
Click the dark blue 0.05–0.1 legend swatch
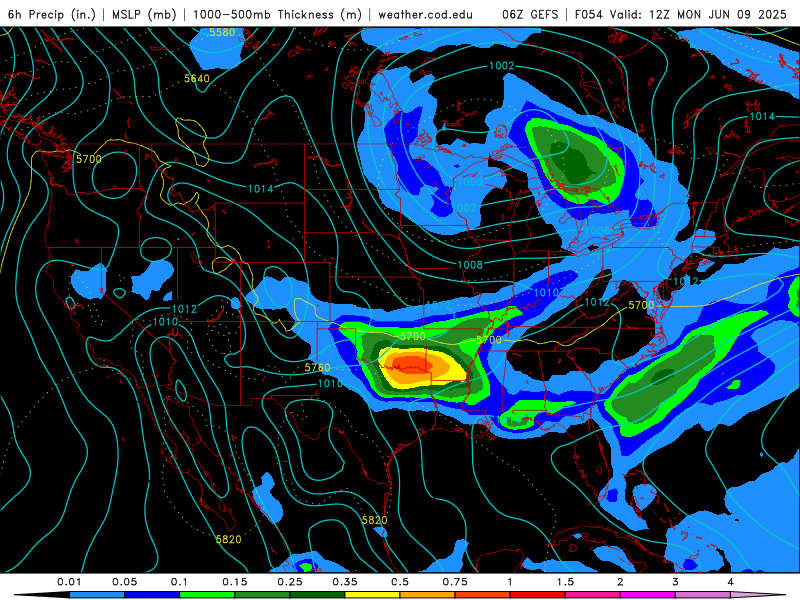tap(152, 595)
